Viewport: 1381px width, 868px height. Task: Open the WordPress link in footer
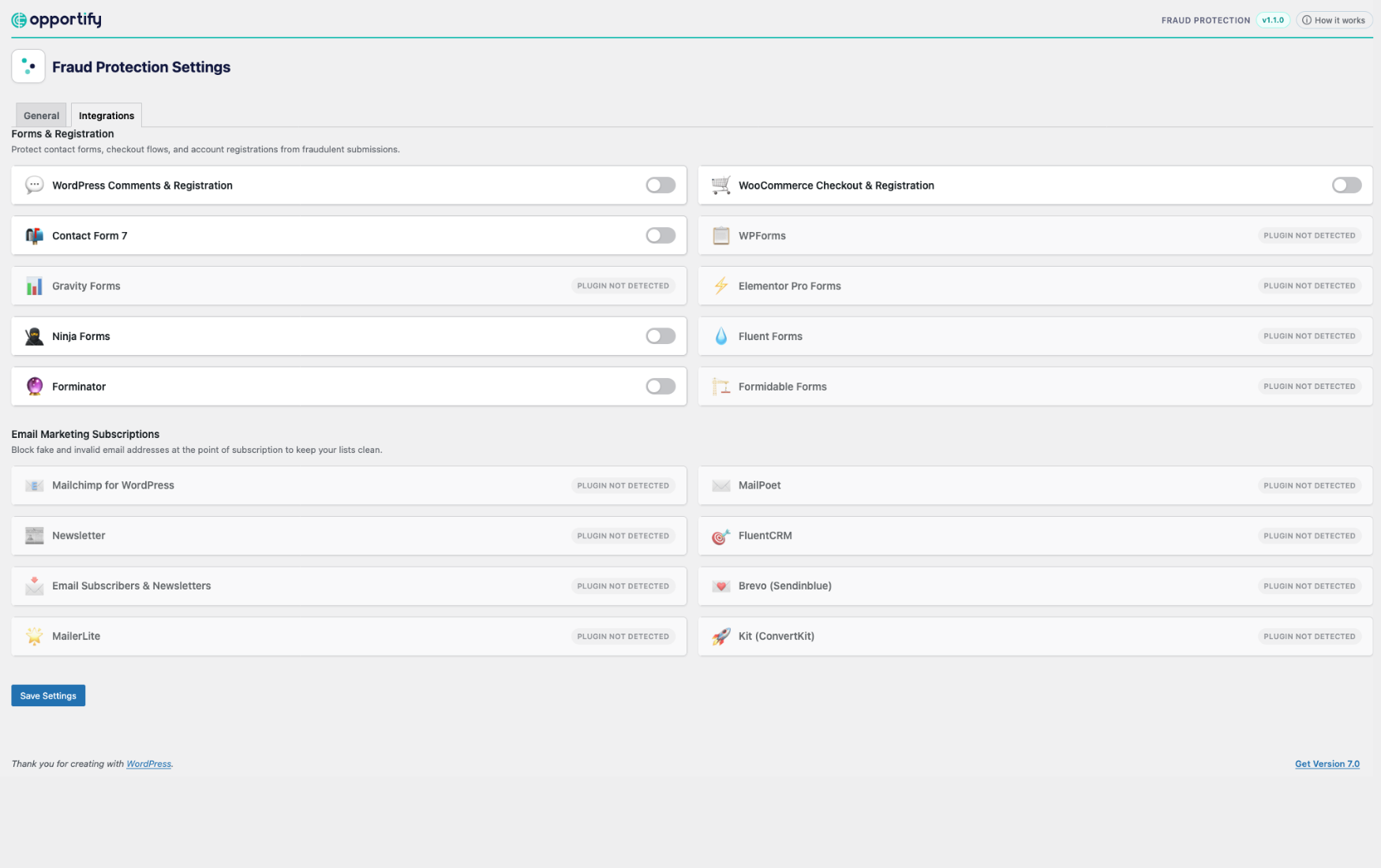(149, 764)
